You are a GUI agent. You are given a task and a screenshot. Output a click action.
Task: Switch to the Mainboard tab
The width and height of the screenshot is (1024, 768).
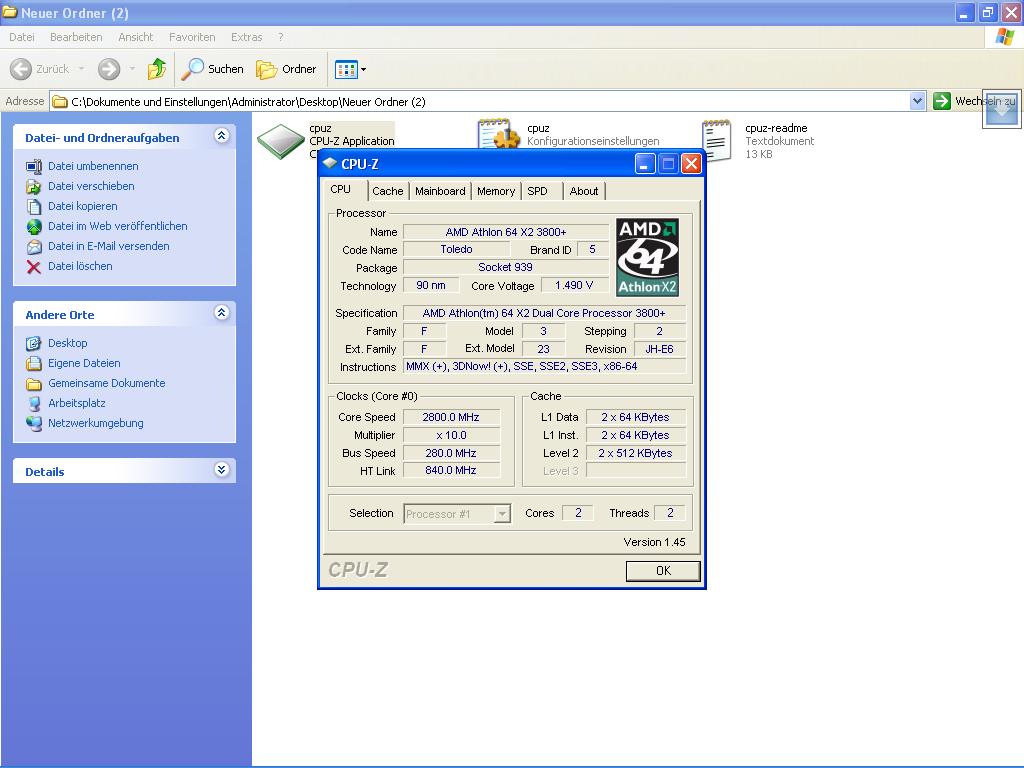point(440,191)
